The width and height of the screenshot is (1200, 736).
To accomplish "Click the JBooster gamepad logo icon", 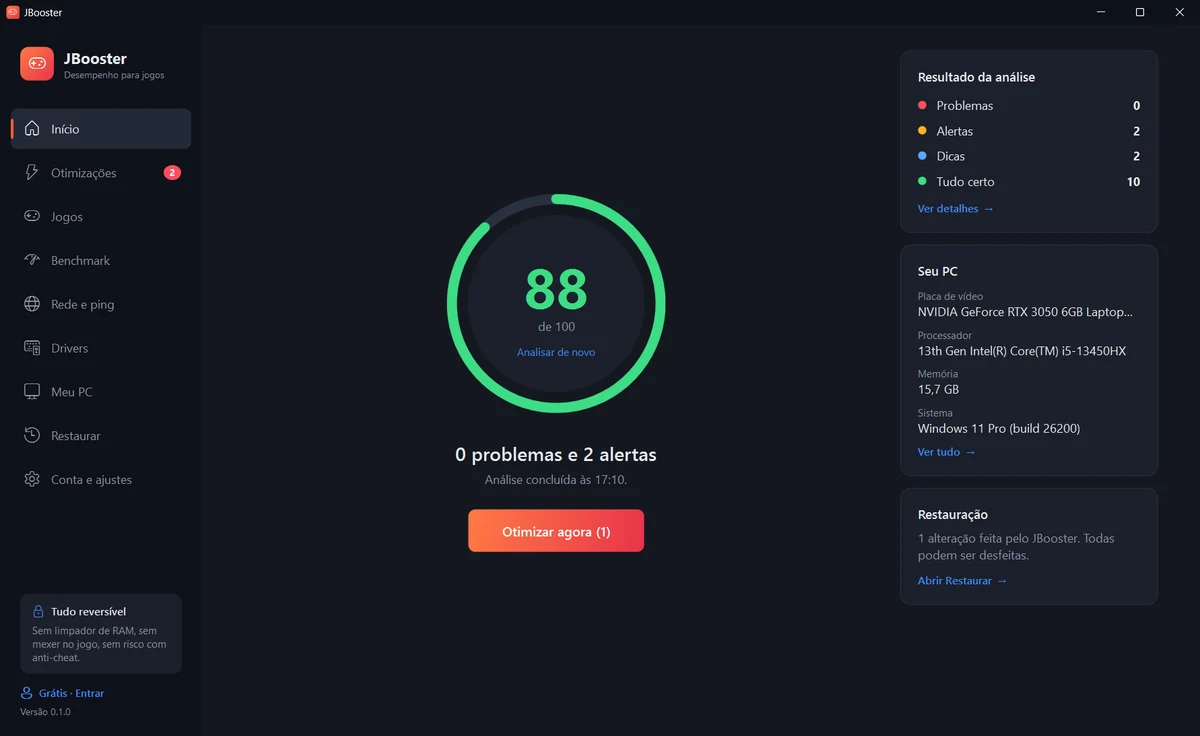I will [37, 64].
